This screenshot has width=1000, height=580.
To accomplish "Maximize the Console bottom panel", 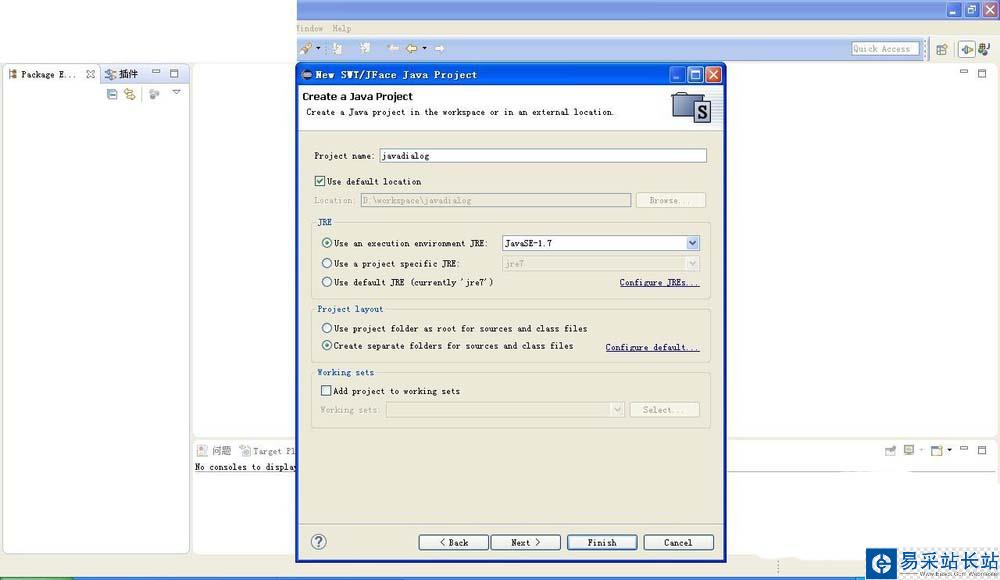I will tap(982, 450).
